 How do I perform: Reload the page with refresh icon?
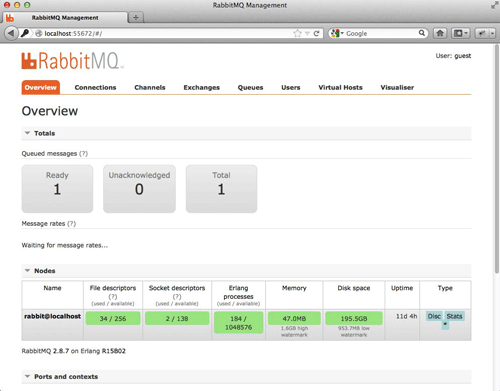coord(316,33)
